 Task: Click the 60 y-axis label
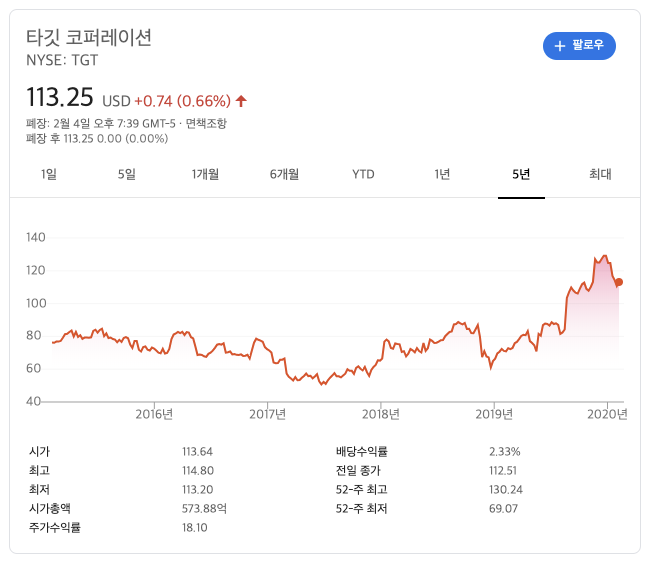33,368
